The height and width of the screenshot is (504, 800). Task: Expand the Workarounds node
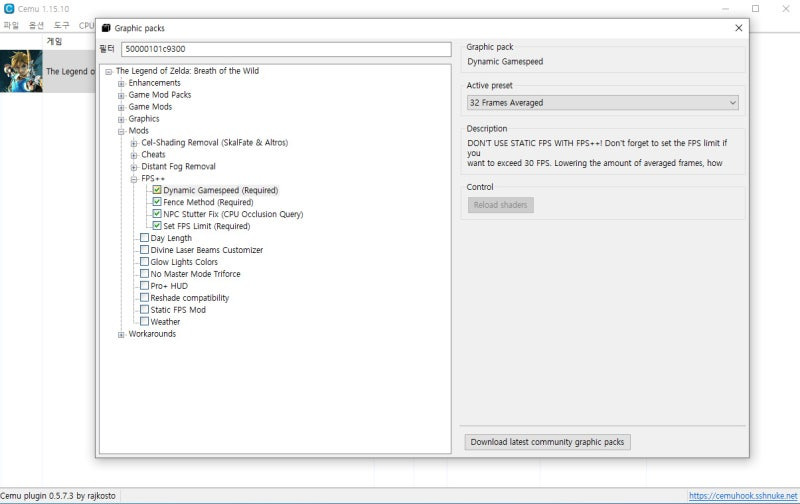(121, 335)
